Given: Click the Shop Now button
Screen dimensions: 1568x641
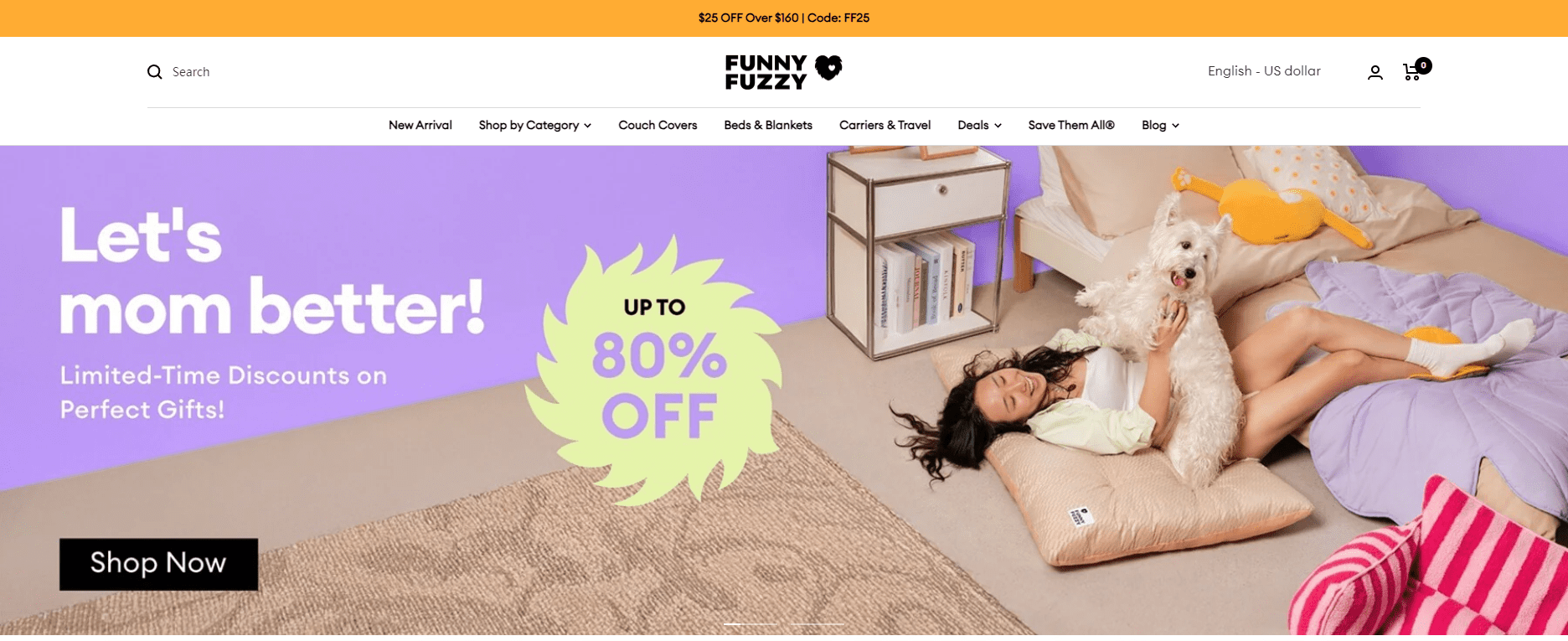Looking at the screenshot, I should click(x=158, y=564).
